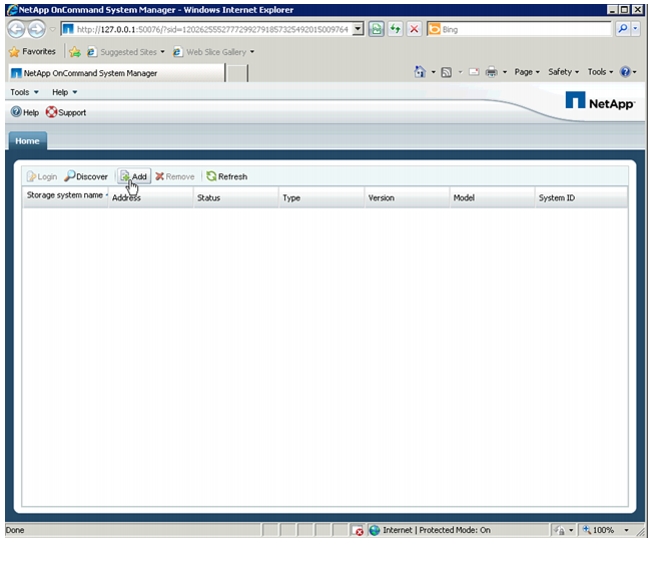Sort by Version column header
This screenshot has width=650, height=565.
(407, 198)
